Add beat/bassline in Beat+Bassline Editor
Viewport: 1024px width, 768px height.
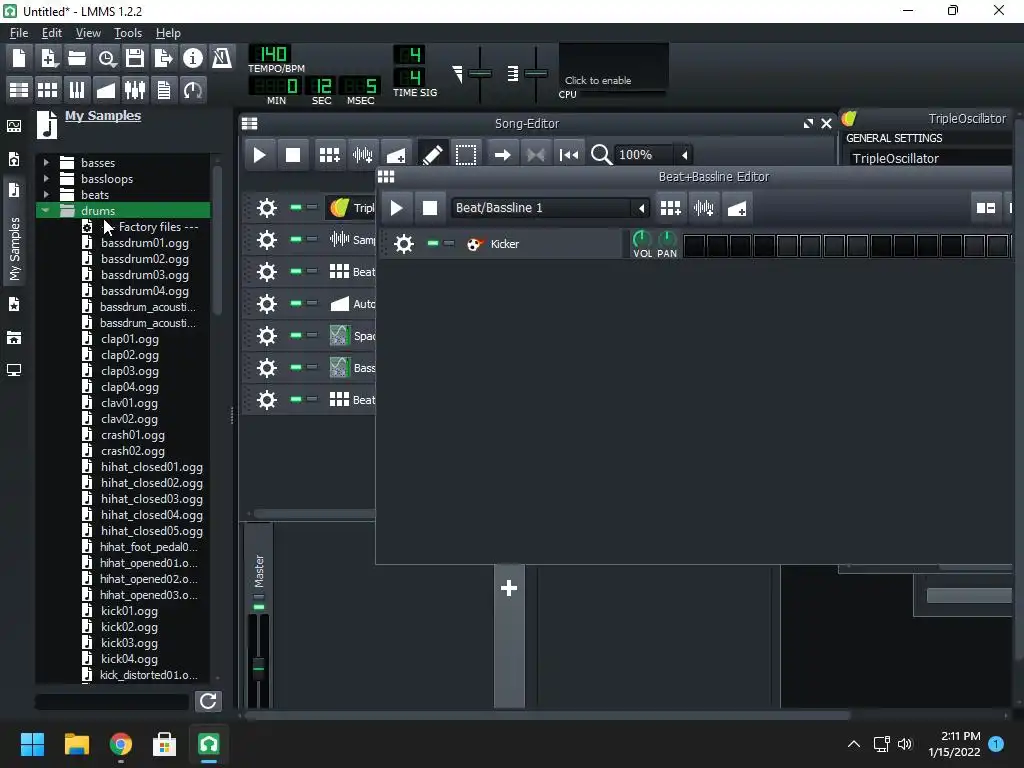coord(671,208)
